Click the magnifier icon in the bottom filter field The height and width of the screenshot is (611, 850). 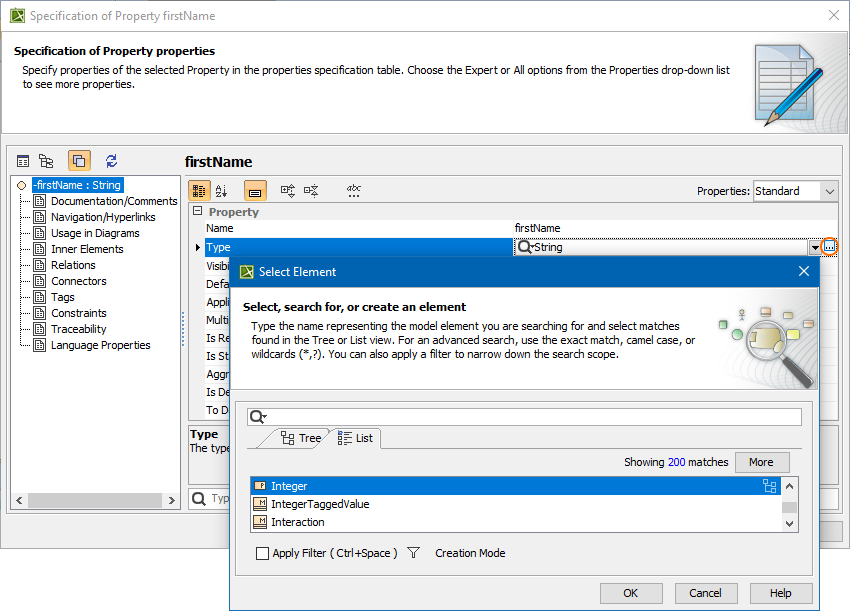[x=199, y=498]
